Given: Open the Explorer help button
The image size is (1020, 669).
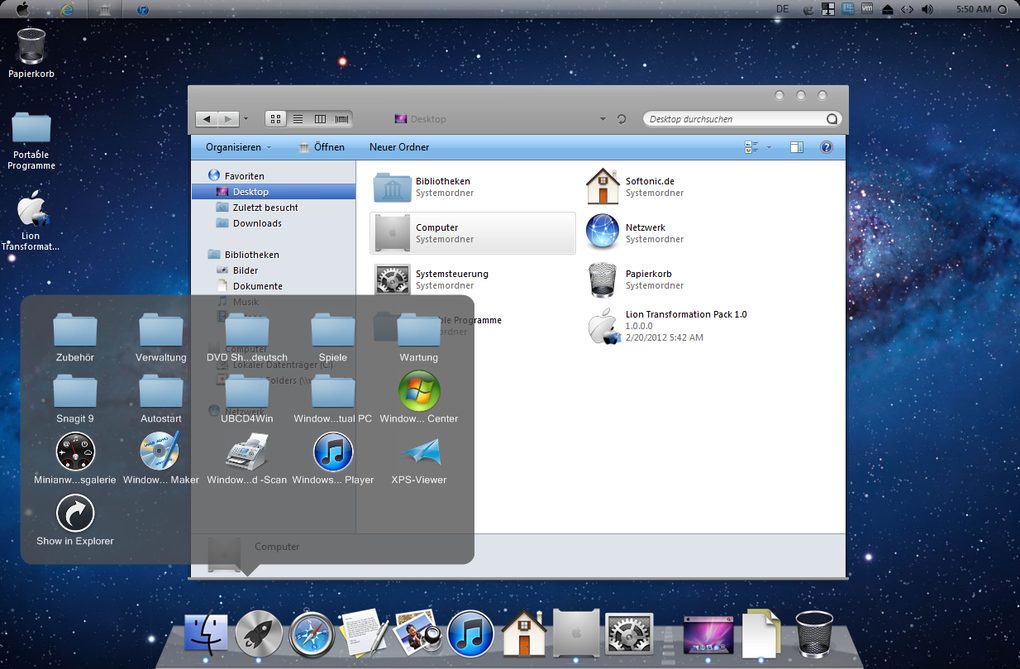Looking at the screenshot, I should tap(826, 147).
